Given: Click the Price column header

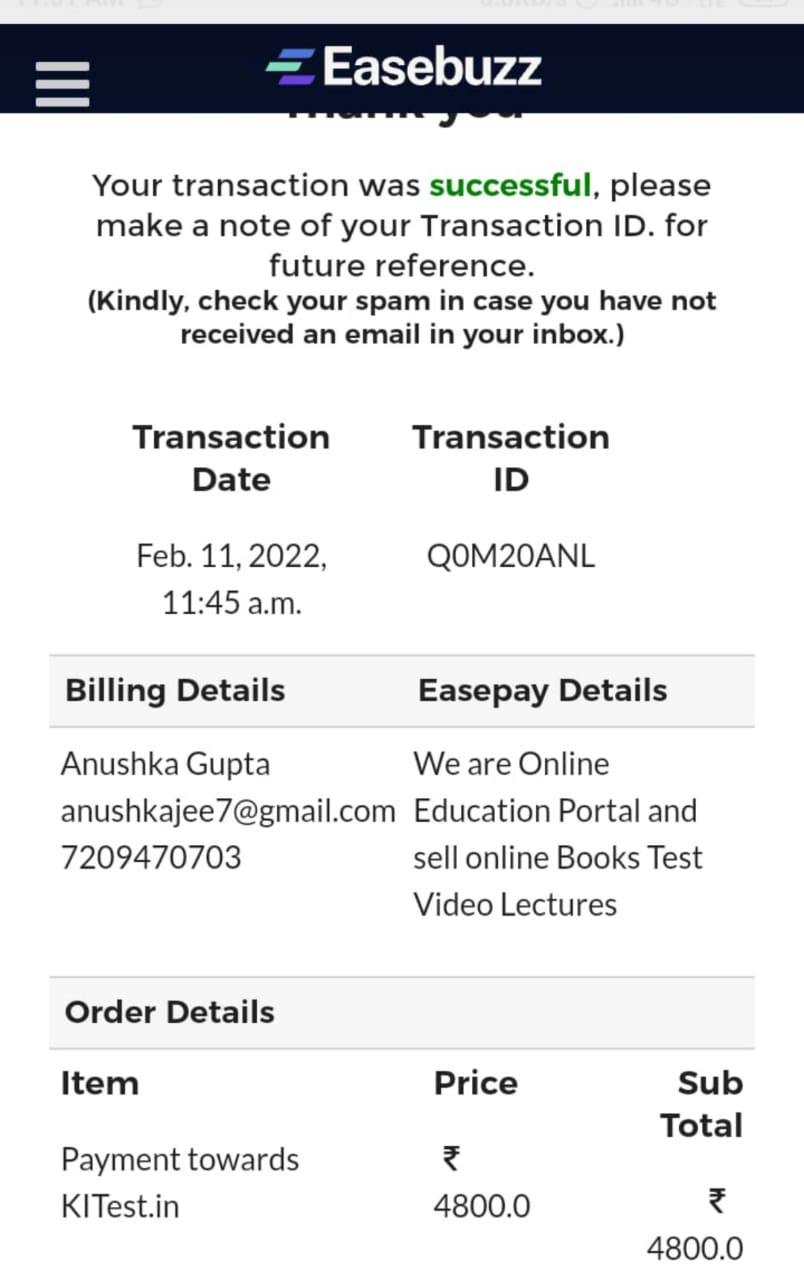Looking at the screenshot, I should click(x=475, y=1083).
